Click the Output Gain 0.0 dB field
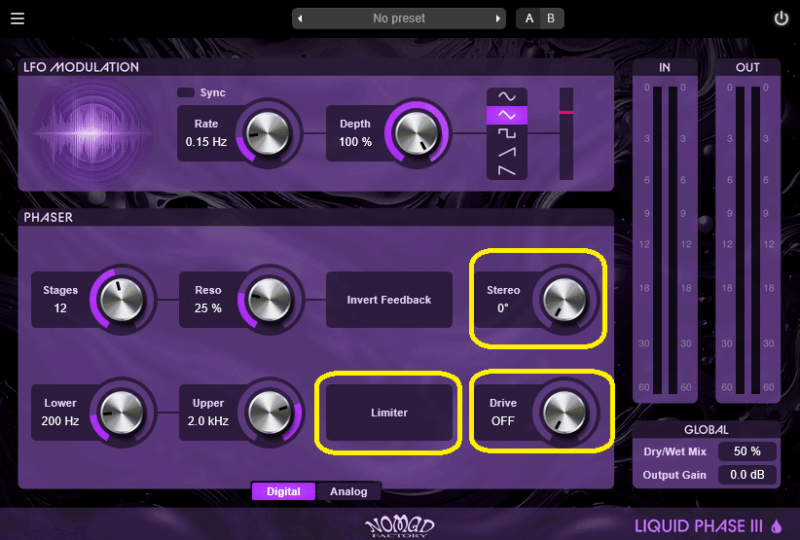Viewport: 800px width, 540px height. pos(747,475)
